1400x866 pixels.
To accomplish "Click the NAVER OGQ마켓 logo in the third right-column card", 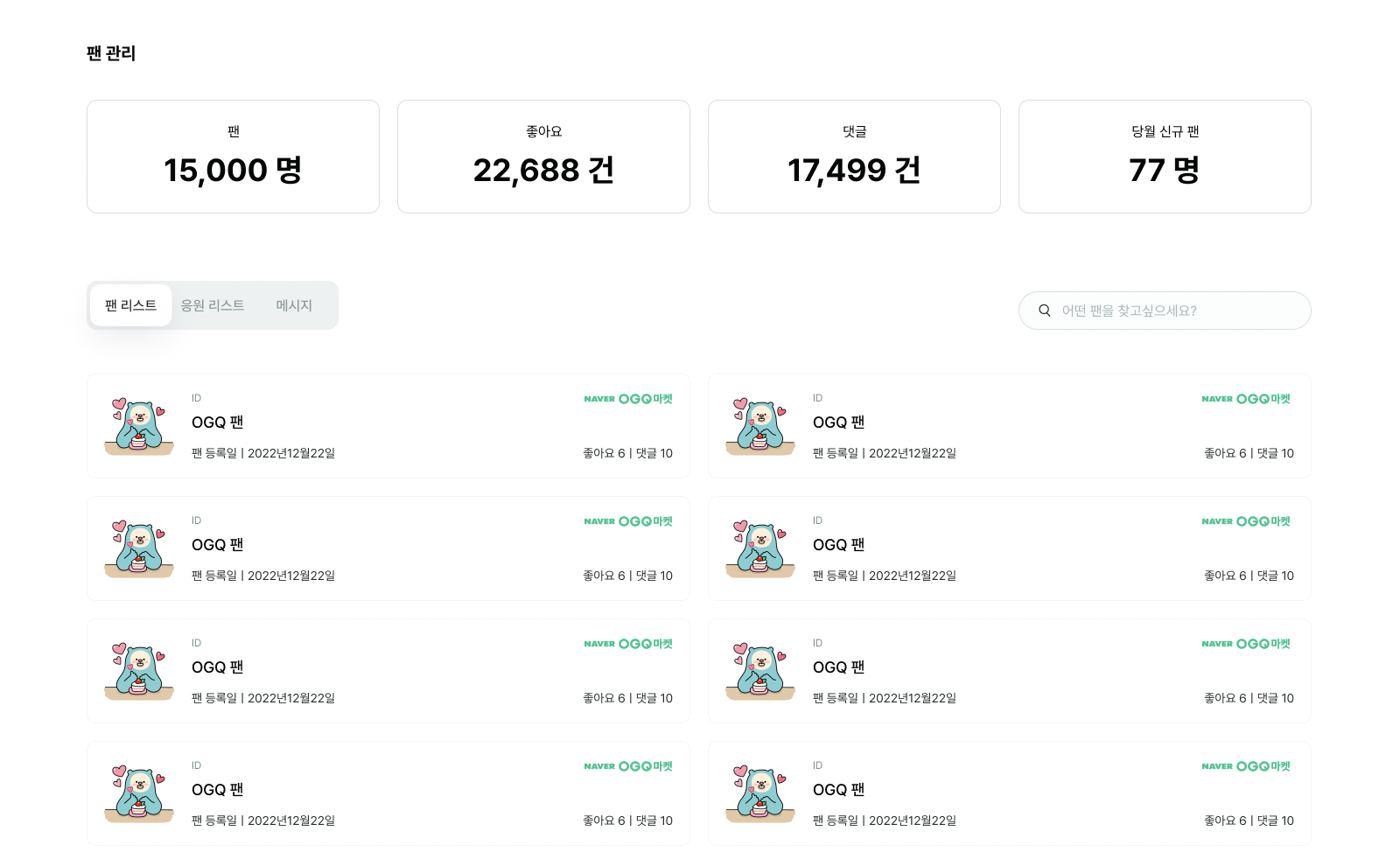I will pos(1246,644).
